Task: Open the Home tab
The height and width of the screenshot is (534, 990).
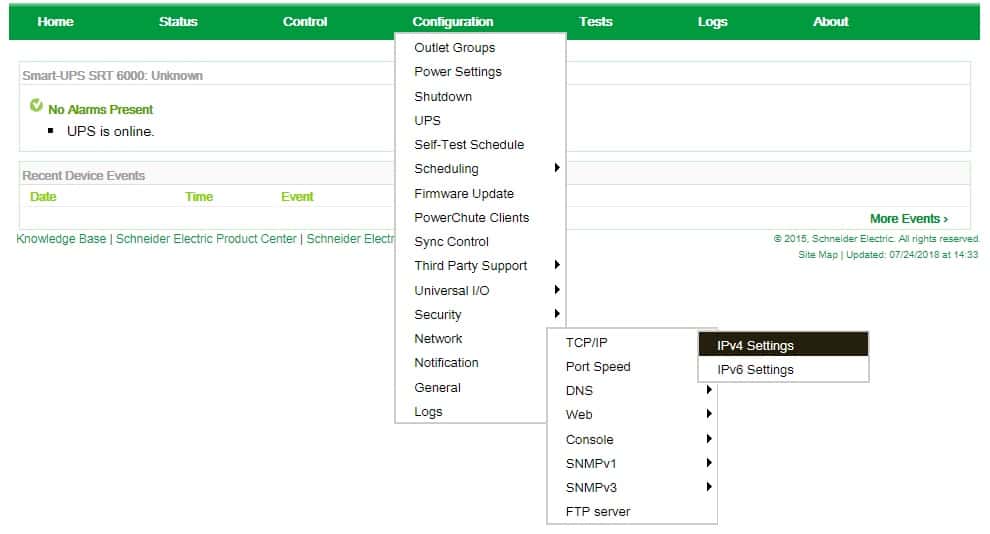Action: point(55,22)
